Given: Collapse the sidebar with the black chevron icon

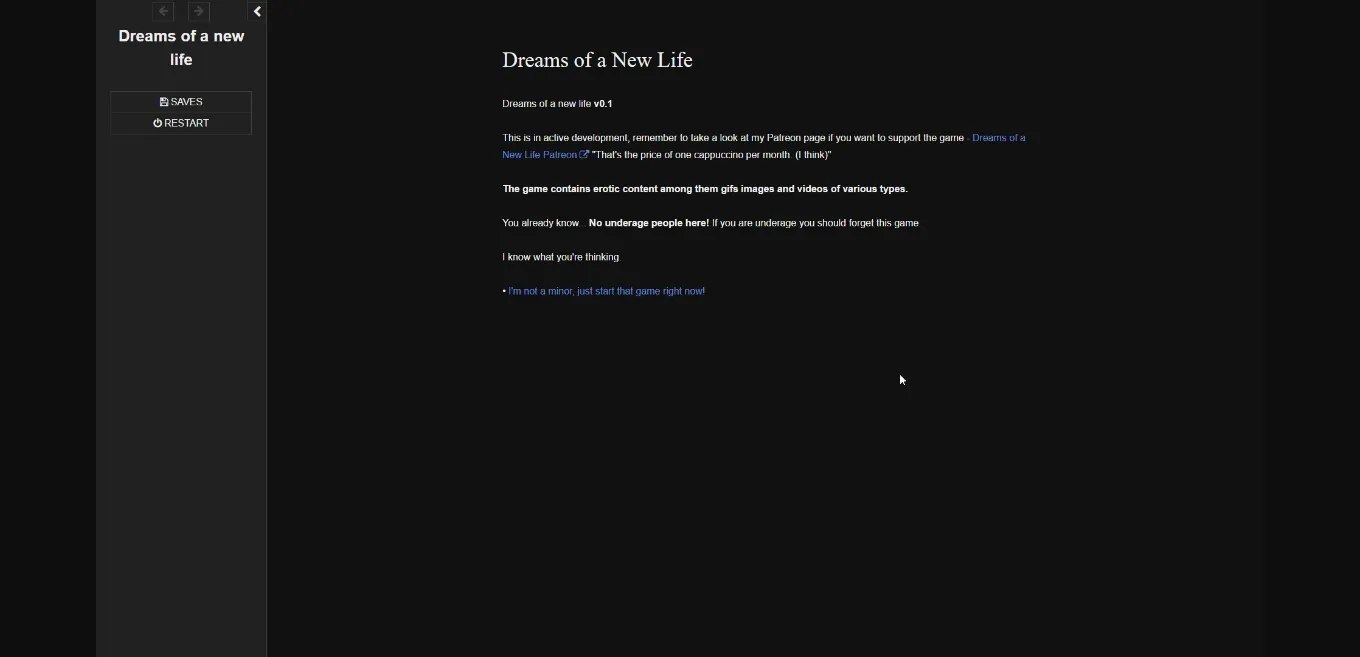Looking at the screenshot, I should pos(257,11).
